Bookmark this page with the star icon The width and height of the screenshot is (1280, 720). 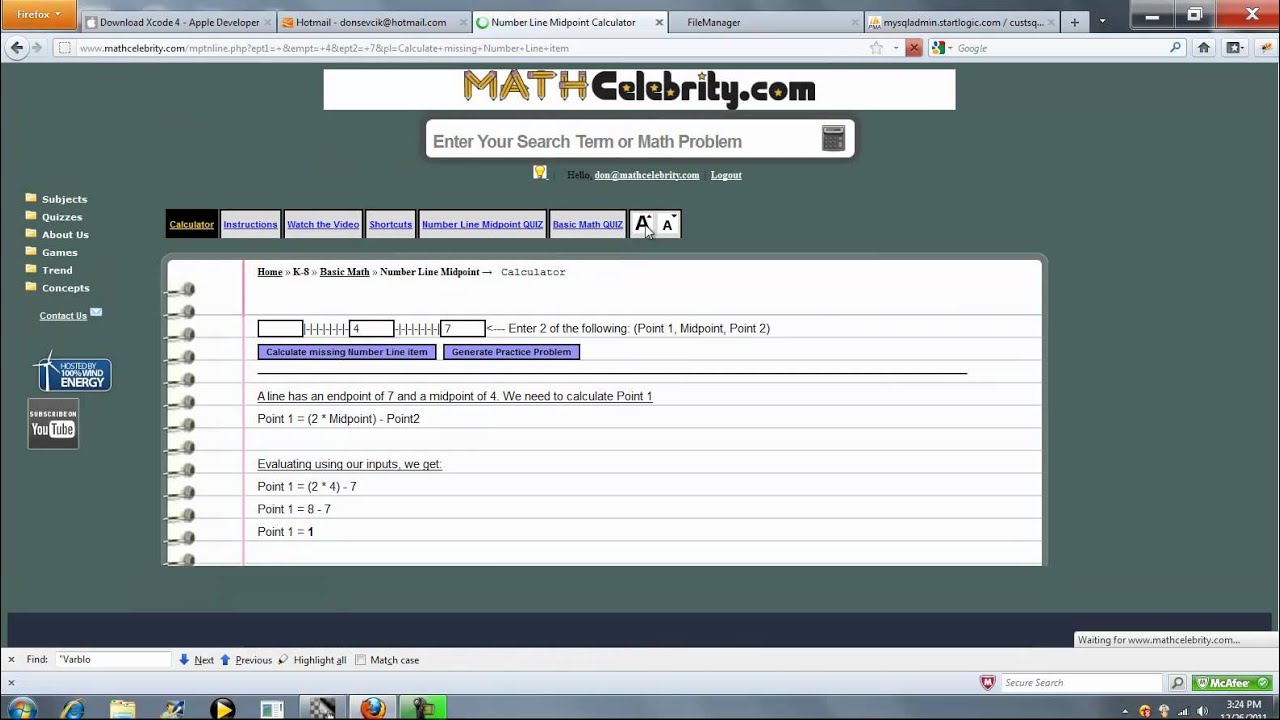876,48
